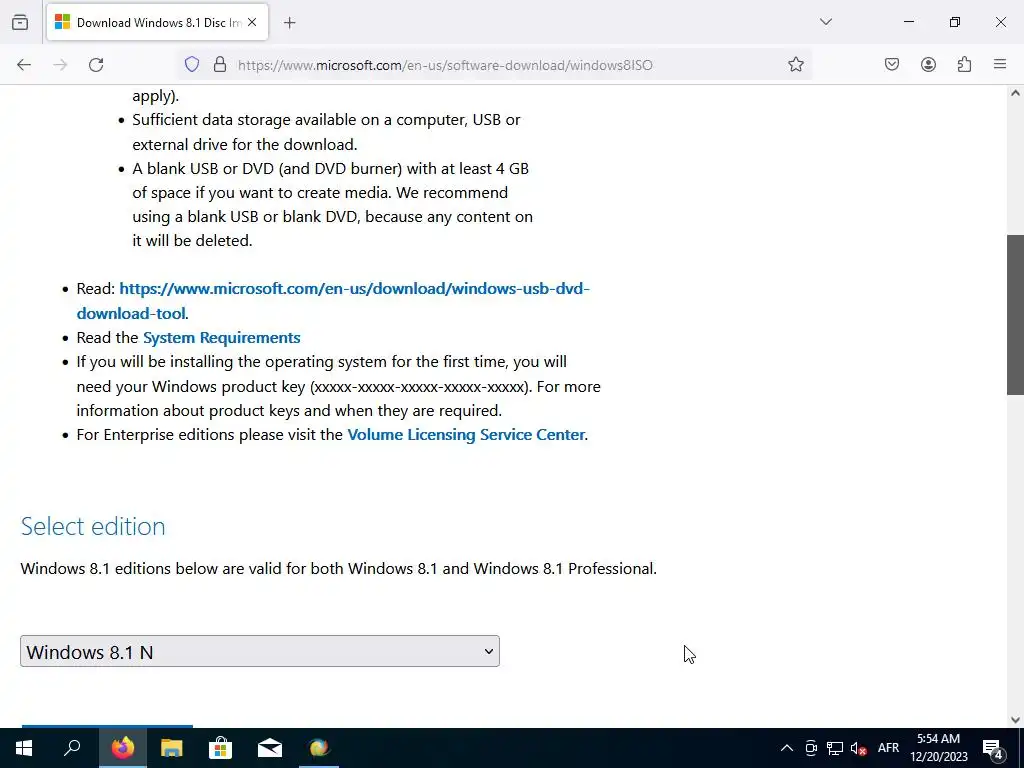Click the Select edition heading
The width and height of the screenshot is (1024, 768).
click(x=93, y=526)
